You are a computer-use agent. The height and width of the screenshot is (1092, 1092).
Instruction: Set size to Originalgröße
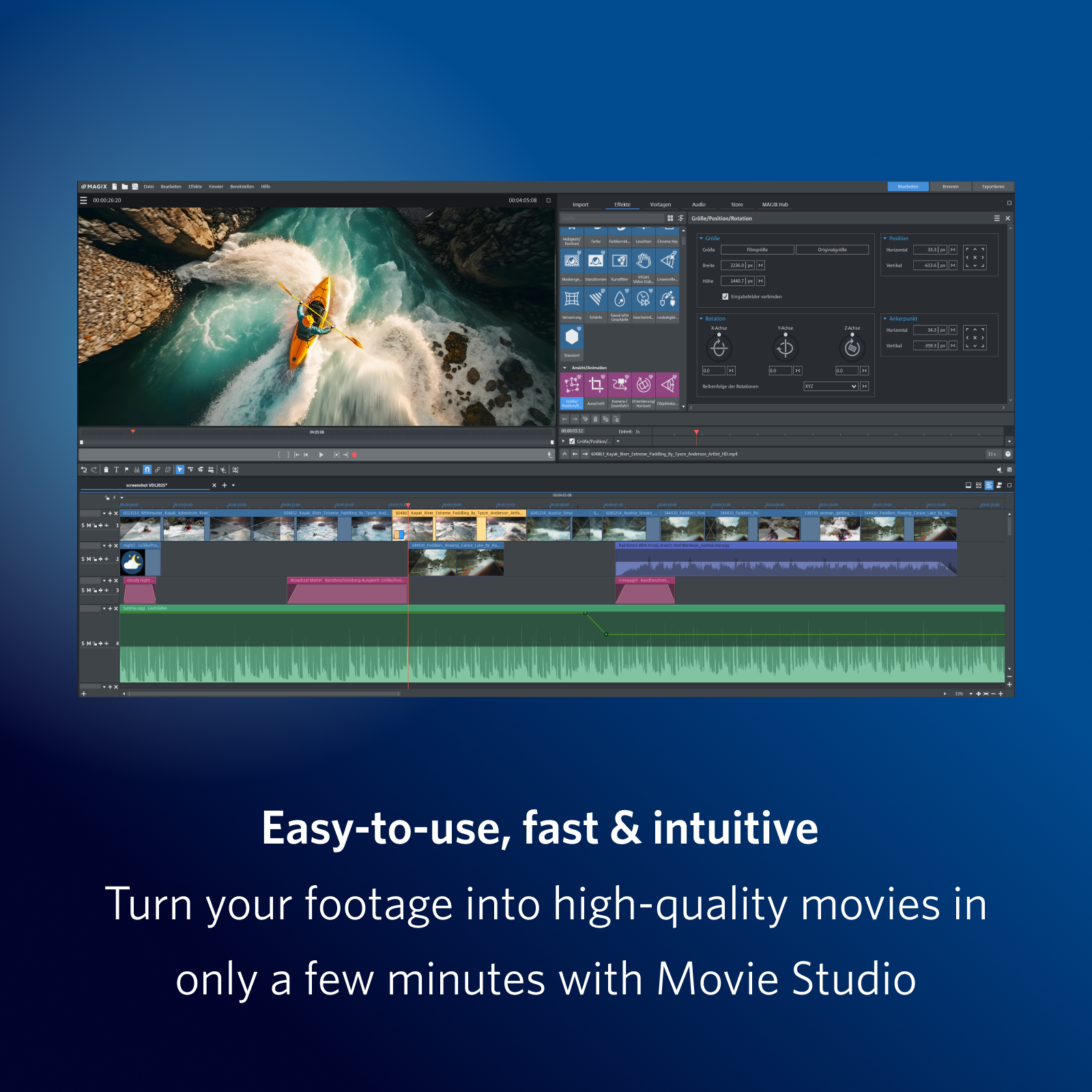coord(833,250)
